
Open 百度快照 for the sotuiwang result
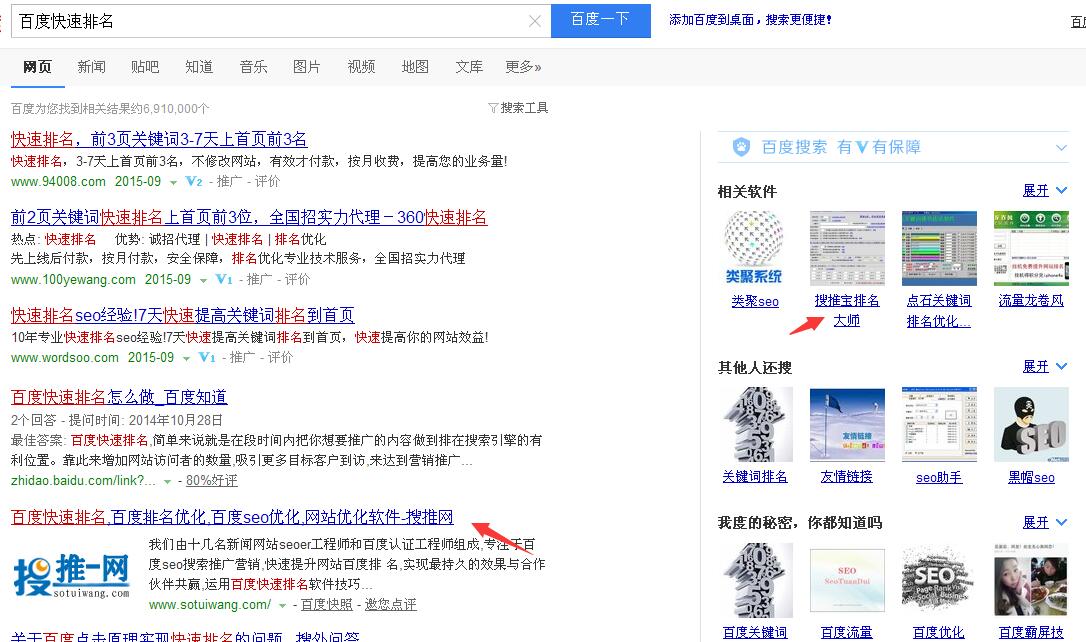point(326,605)
